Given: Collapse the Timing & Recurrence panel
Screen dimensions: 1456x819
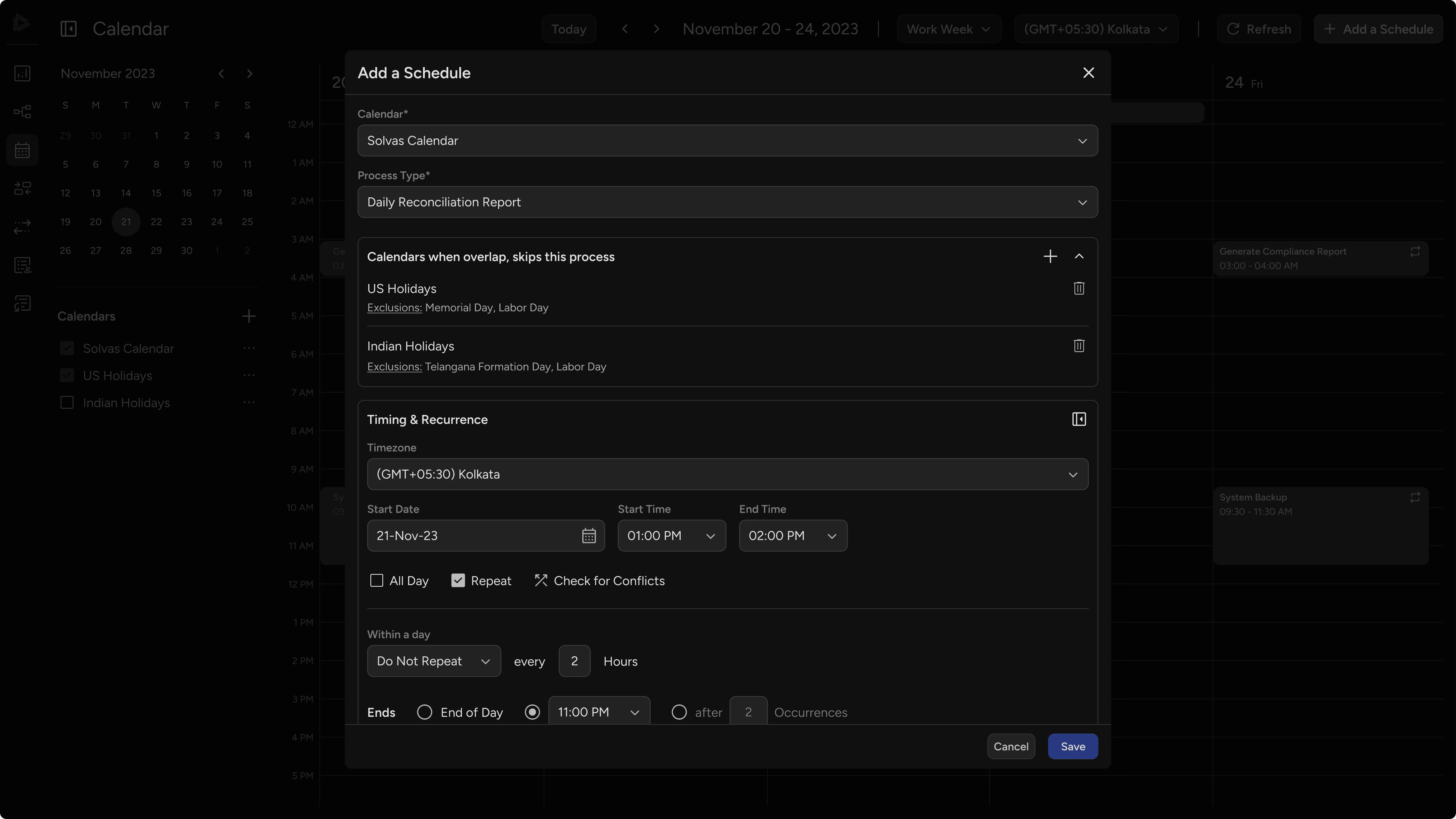Looking at the screenshot, I should point(1078,419).
